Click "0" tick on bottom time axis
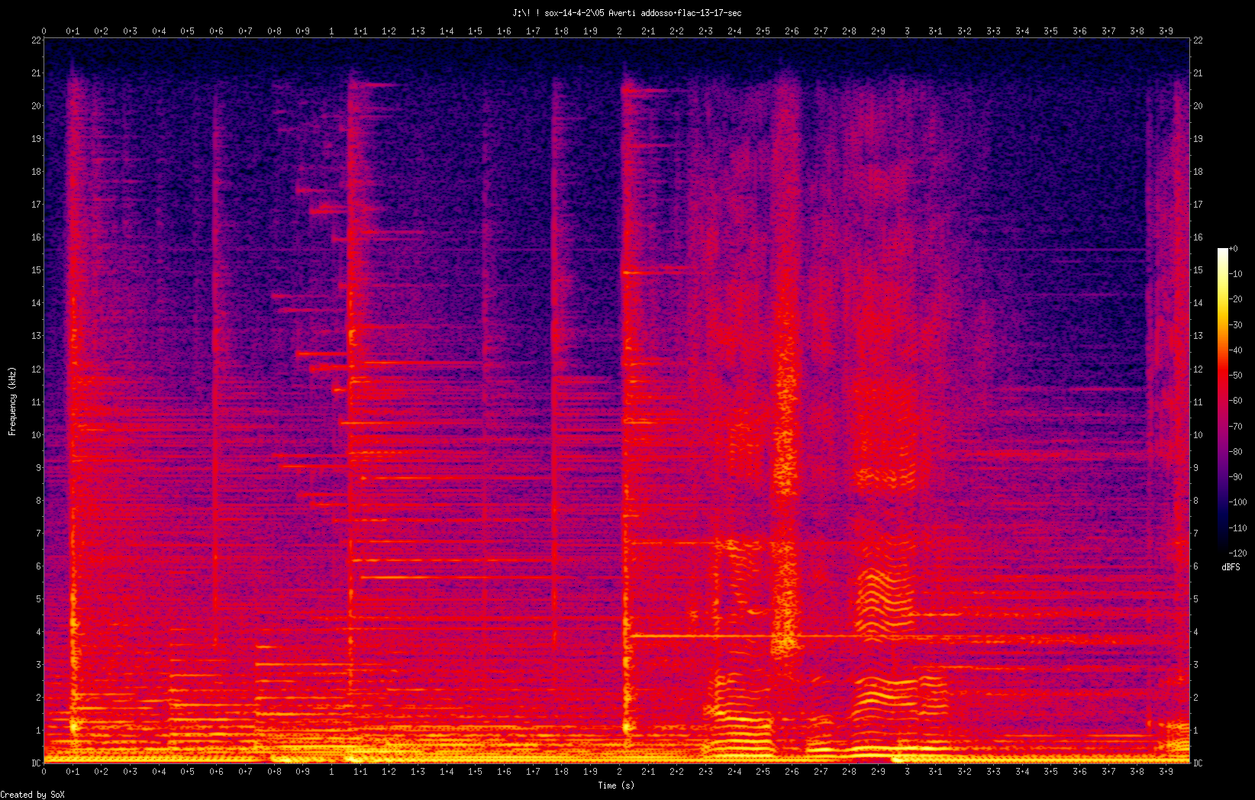This screenshot has width=1255, height=800. click(x=45, y=773)
